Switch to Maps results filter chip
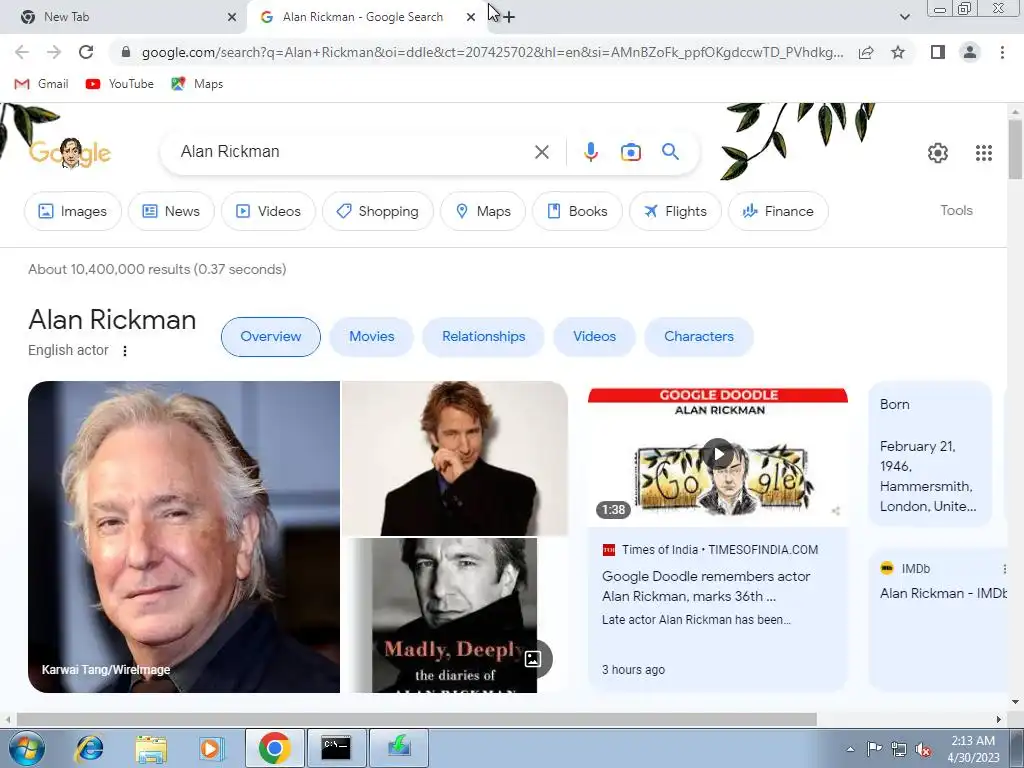The width and height of the screenshot is (1024, 768). click(x=483, y=211)
